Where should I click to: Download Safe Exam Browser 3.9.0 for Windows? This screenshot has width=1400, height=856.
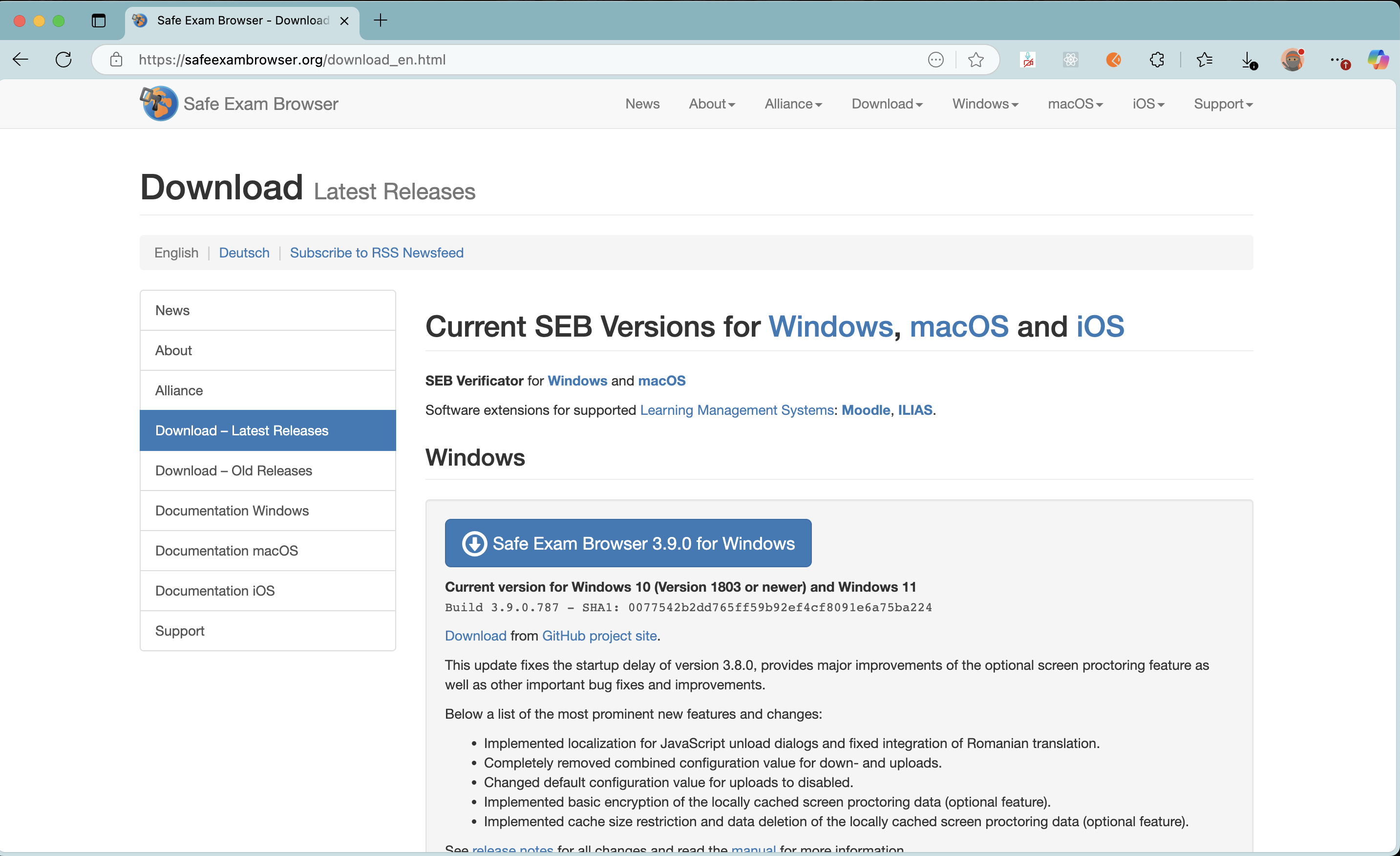tap(628, 543)
